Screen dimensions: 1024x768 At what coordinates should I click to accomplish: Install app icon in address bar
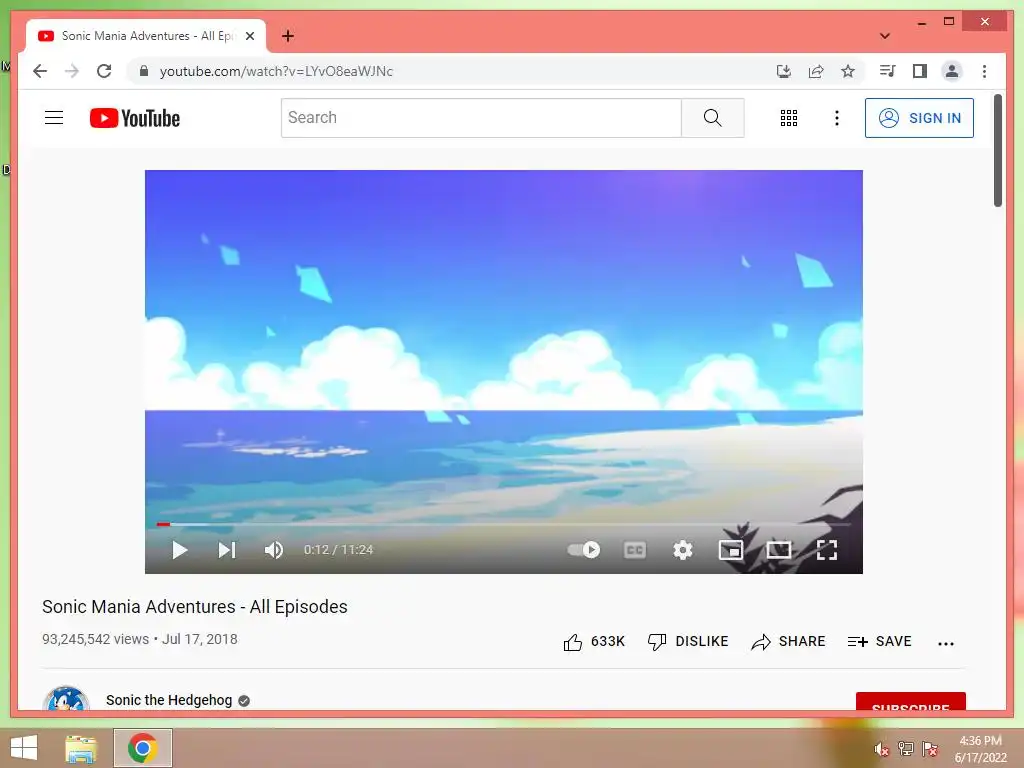pyautogui.click(x=784, y=71)
